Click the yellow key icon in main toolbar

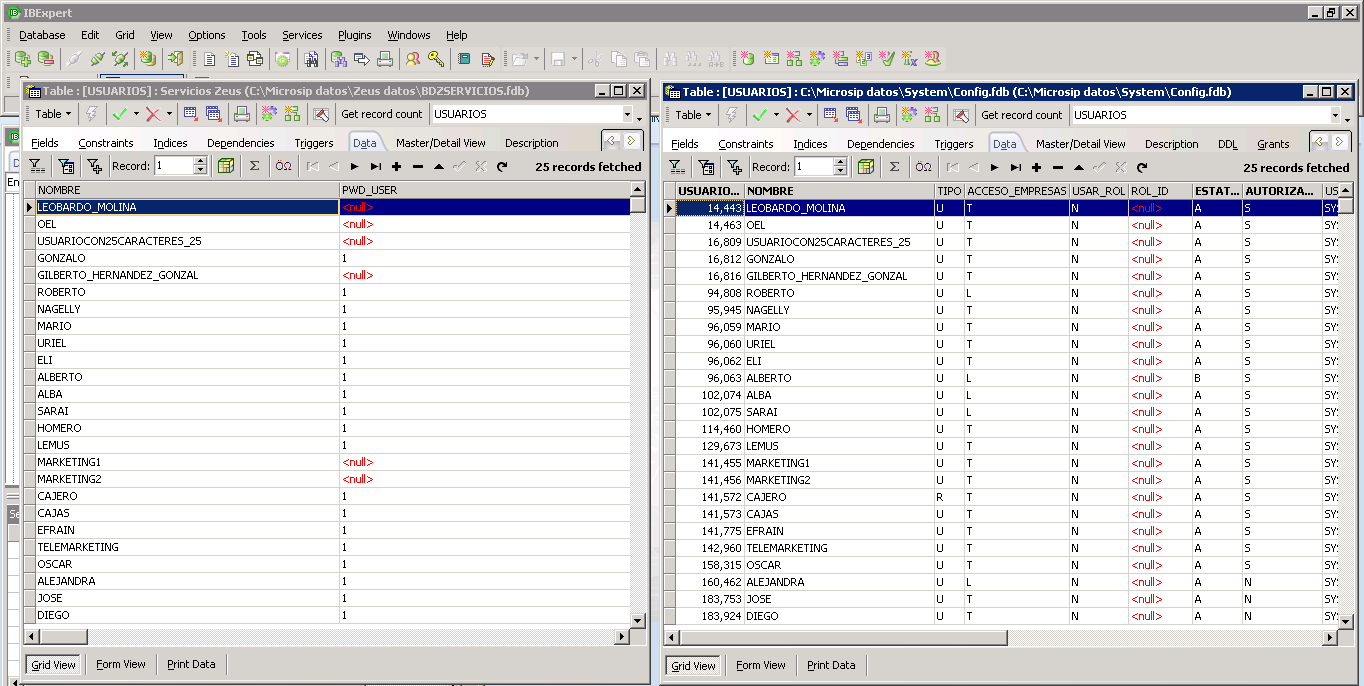coord(435,59)
